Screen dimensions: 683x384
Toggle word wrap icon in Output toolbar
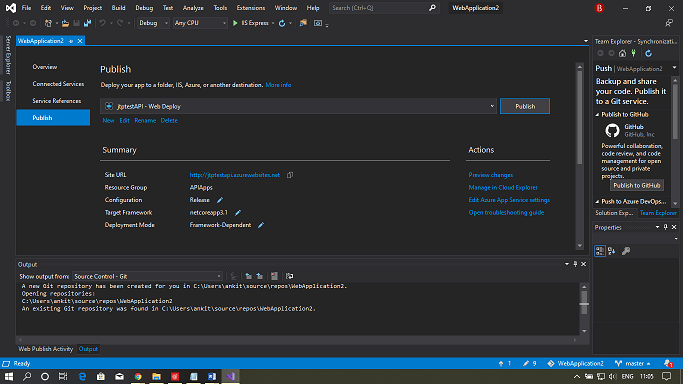(289, 276)
